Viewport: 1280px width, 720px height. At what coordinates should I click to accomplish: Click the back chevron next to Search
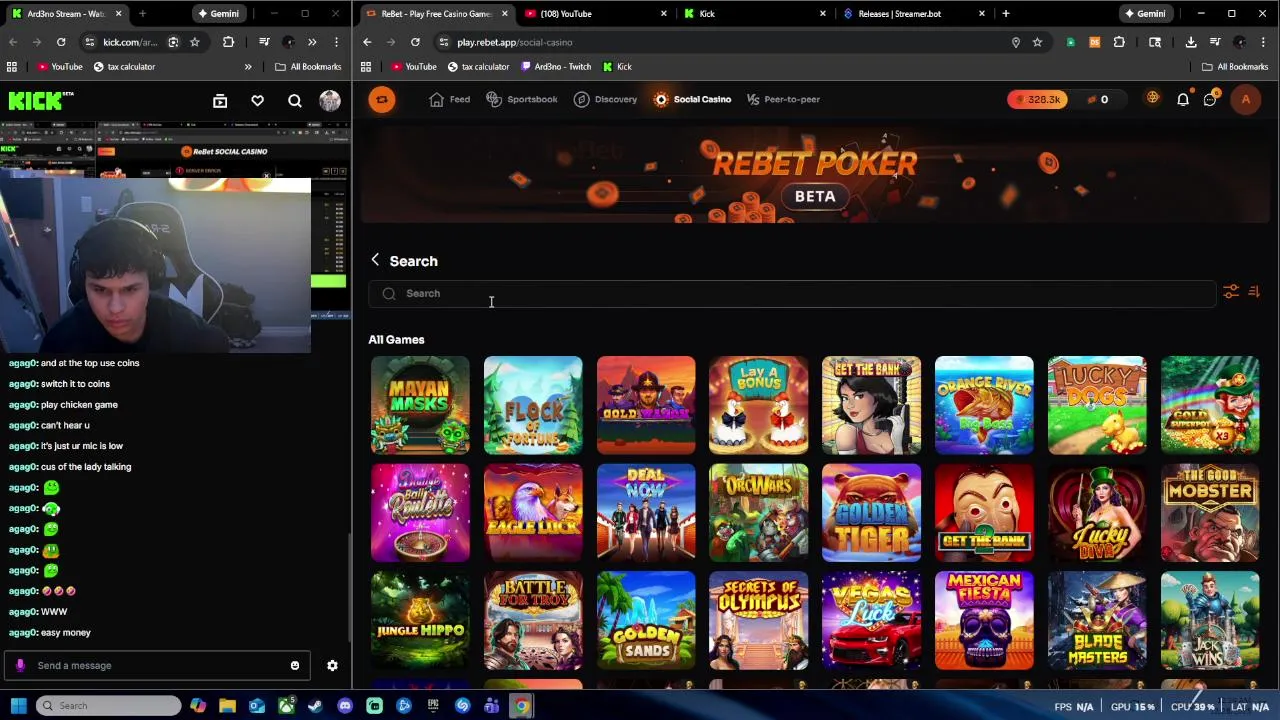click(375, 260)
